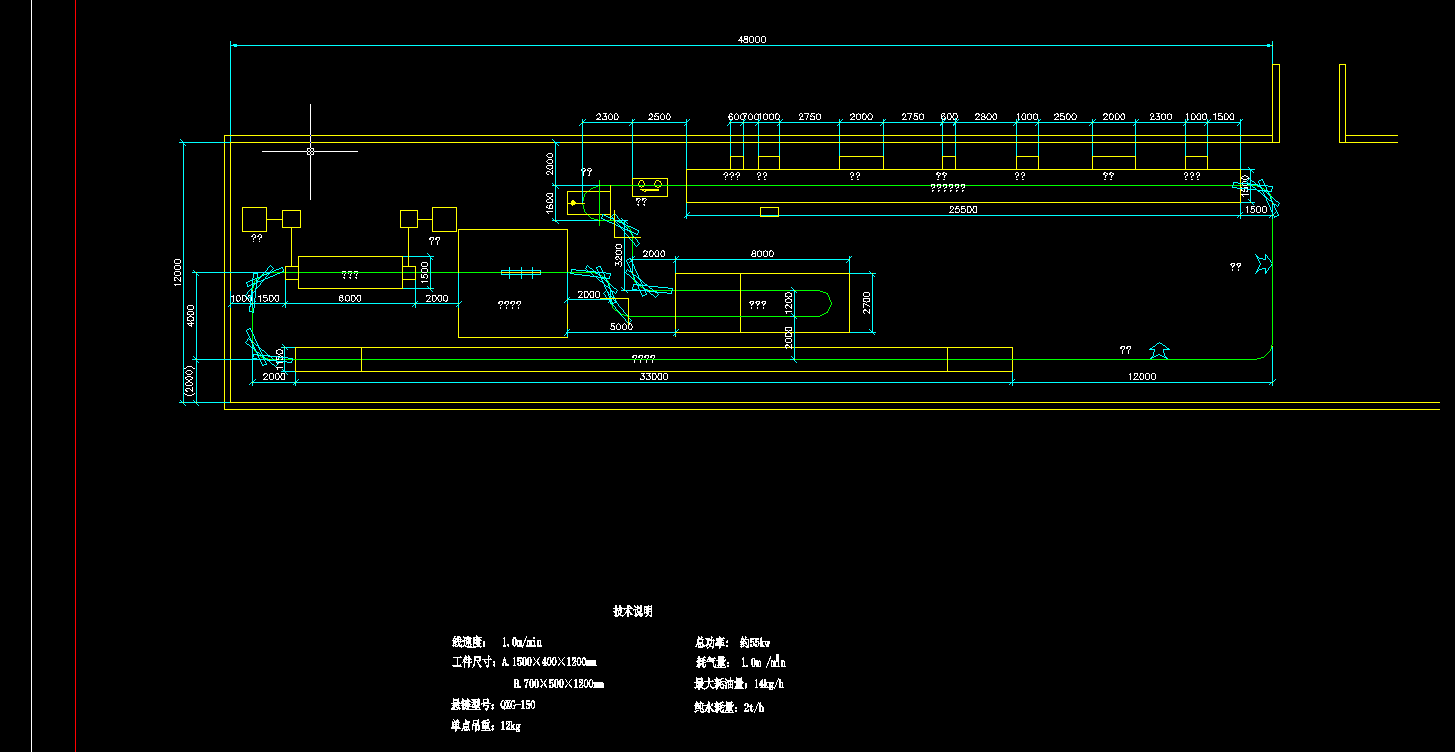The width and height of the screenshot is (1455, 752).
Task: Click the 2t/h water consumption text
Action: click(752, 707)
